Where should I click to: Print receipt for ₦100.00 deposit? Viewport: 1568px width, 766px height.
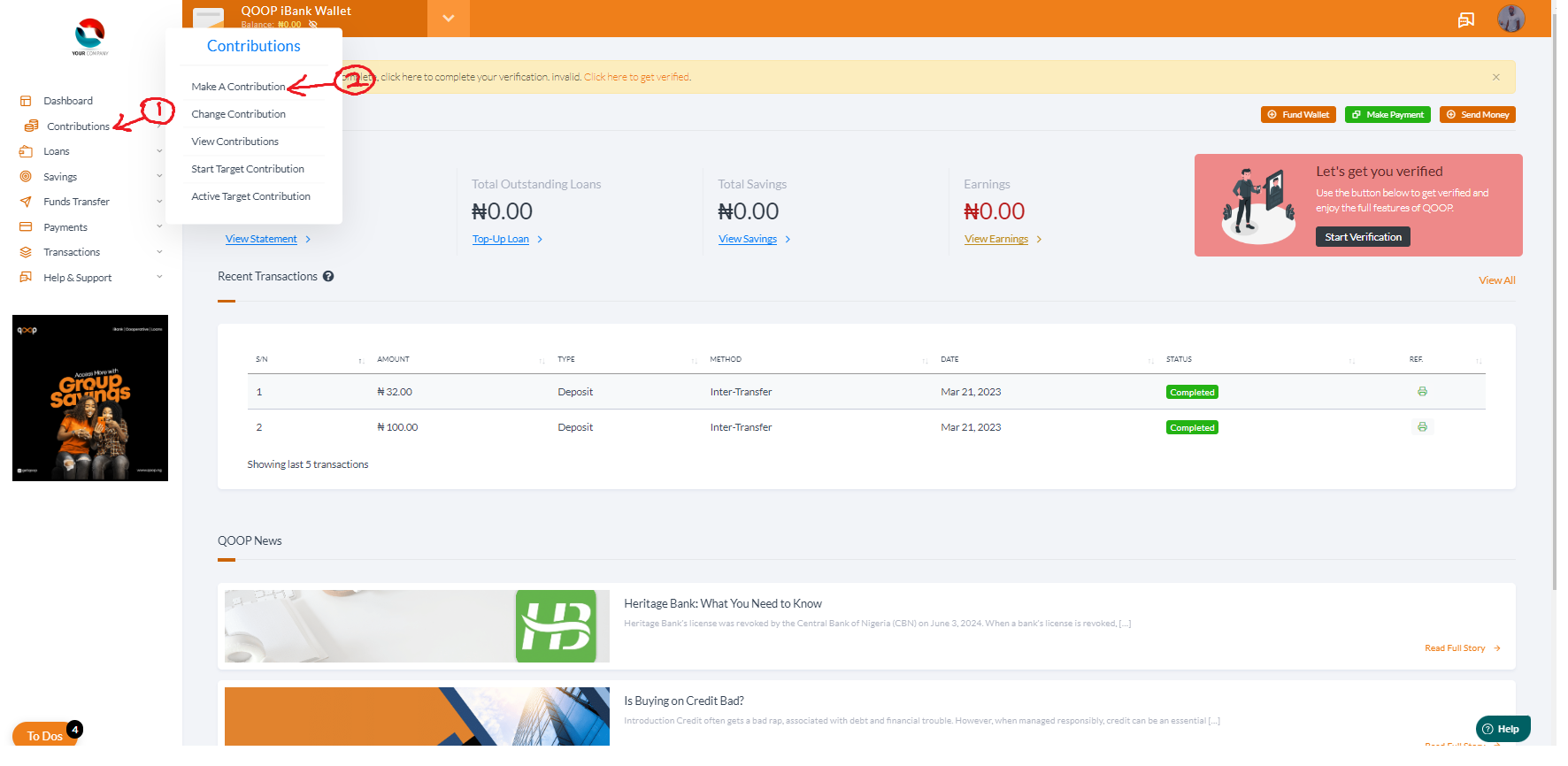tap(1422, 426)
